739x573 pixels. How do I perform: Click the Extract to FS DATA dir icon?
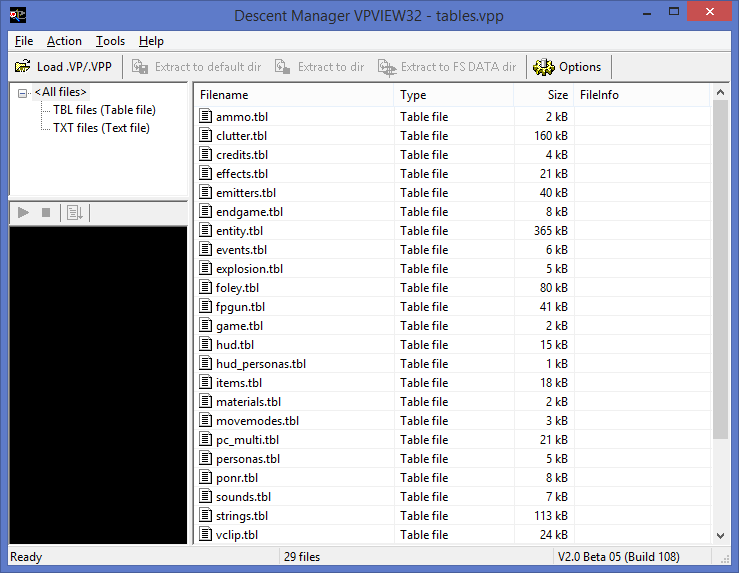click(387, 67)
